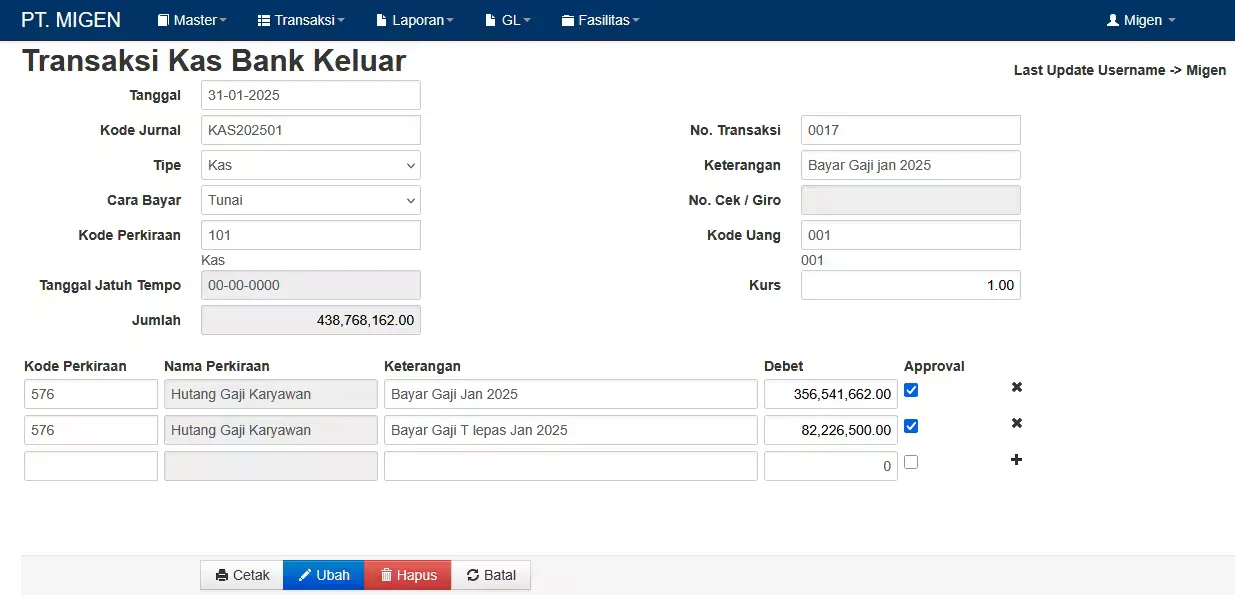
Task: Click the Transaksi Kas Bank Keluar heading
Action: [x=214, y=61]
